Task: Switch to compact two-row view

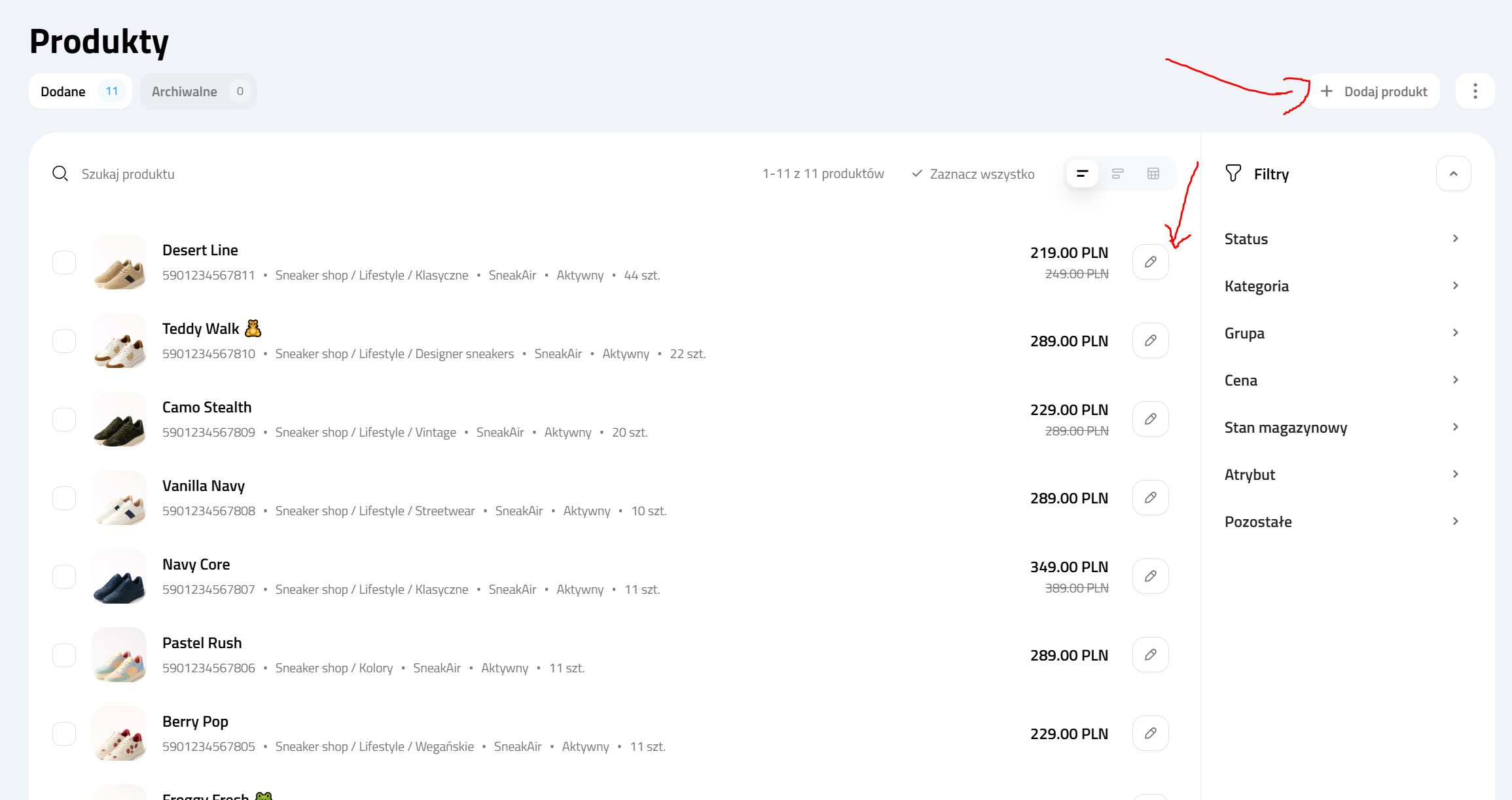Action: coord(1119,173)
